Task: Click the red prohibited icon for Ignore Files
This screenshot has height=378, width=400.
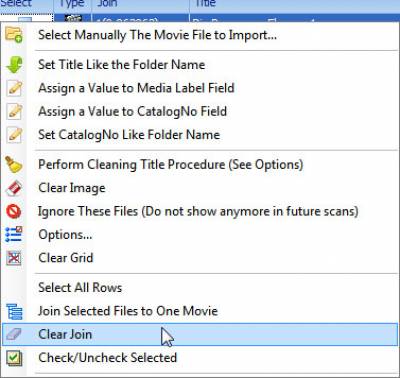Action: [x=14, y=211]
